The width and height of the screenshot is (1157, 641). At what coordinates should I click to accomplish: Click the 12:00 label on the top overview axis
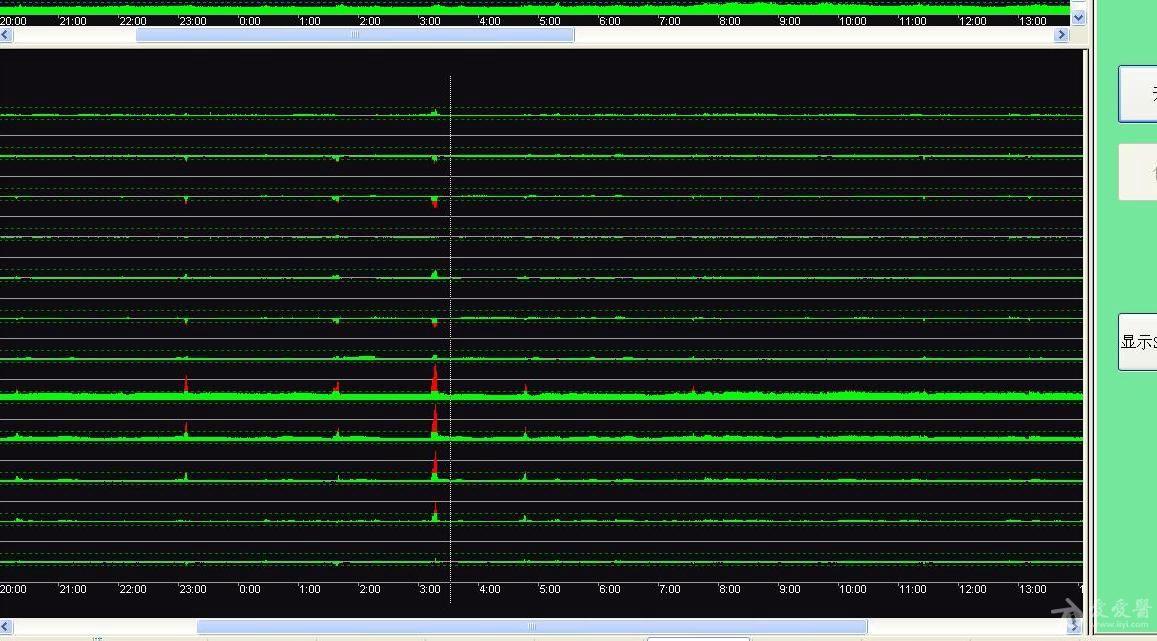click(x=972, y=21)
